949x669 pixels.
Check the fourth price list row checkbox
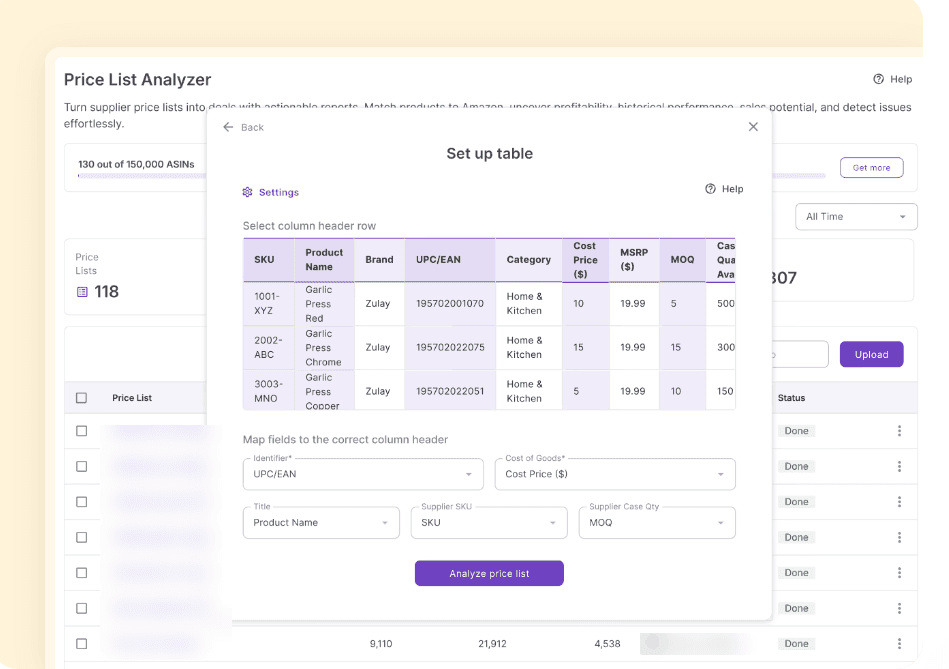click(82, 537)
